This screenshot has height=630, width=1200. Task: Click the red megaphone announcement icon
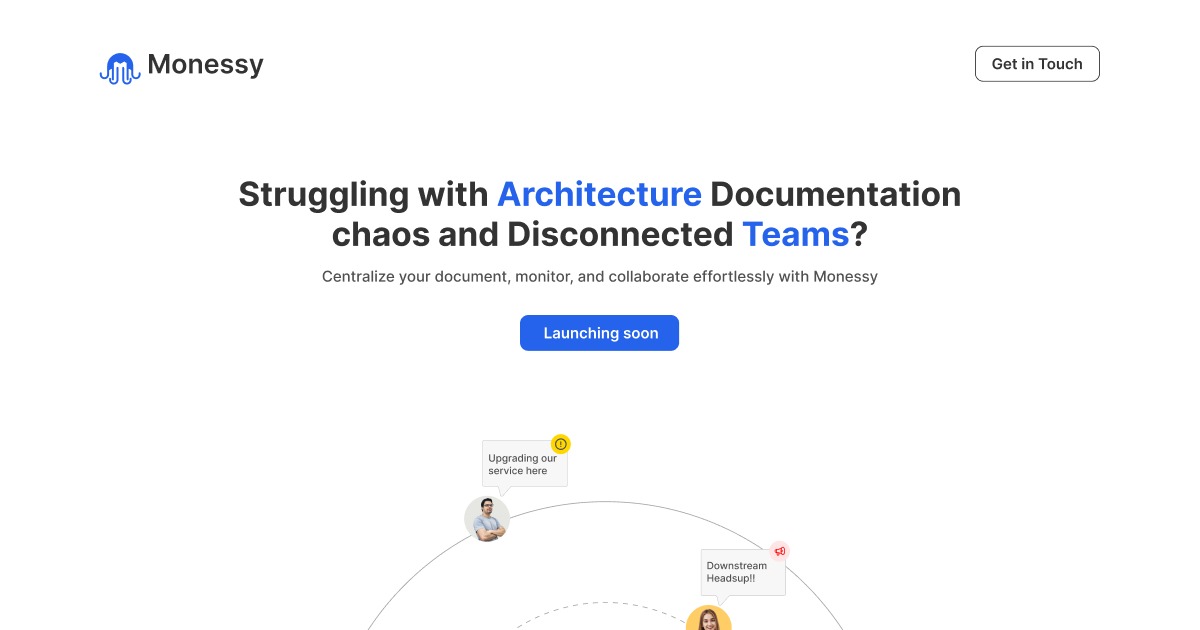780,551
